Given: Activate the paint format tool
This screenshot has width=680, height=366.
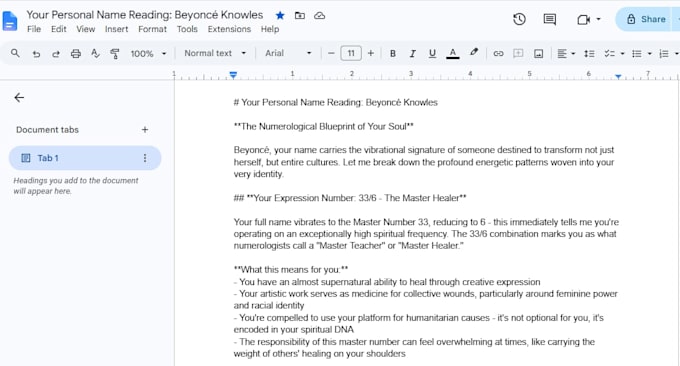Looking at the screenshot, I should pyautogui.click(x=114, y=53).
